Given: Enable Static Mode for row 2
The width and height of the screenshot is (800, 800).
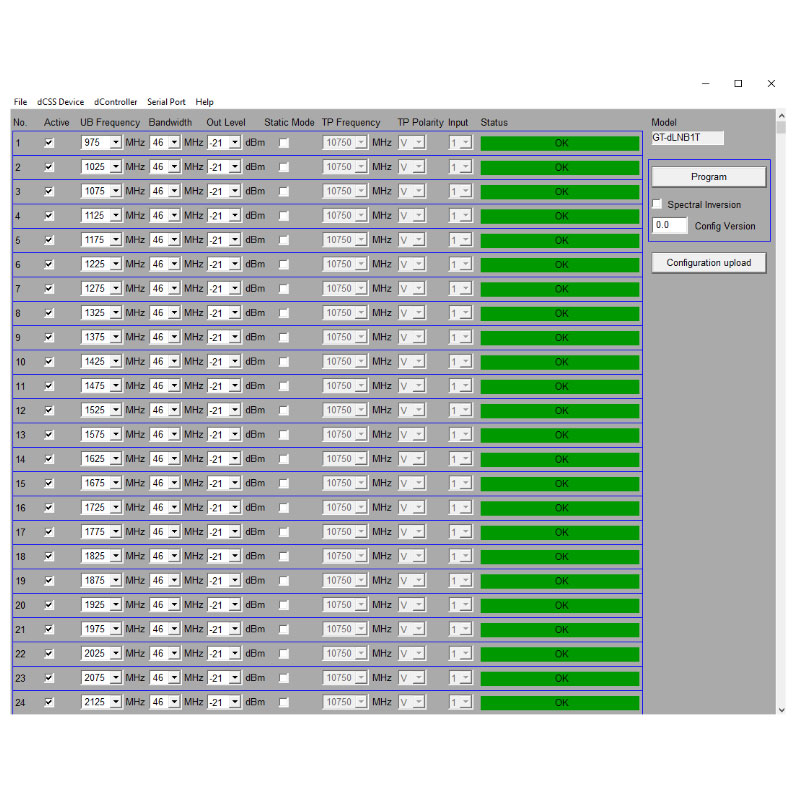Looking at the screenshot, I should click(284, 167).
